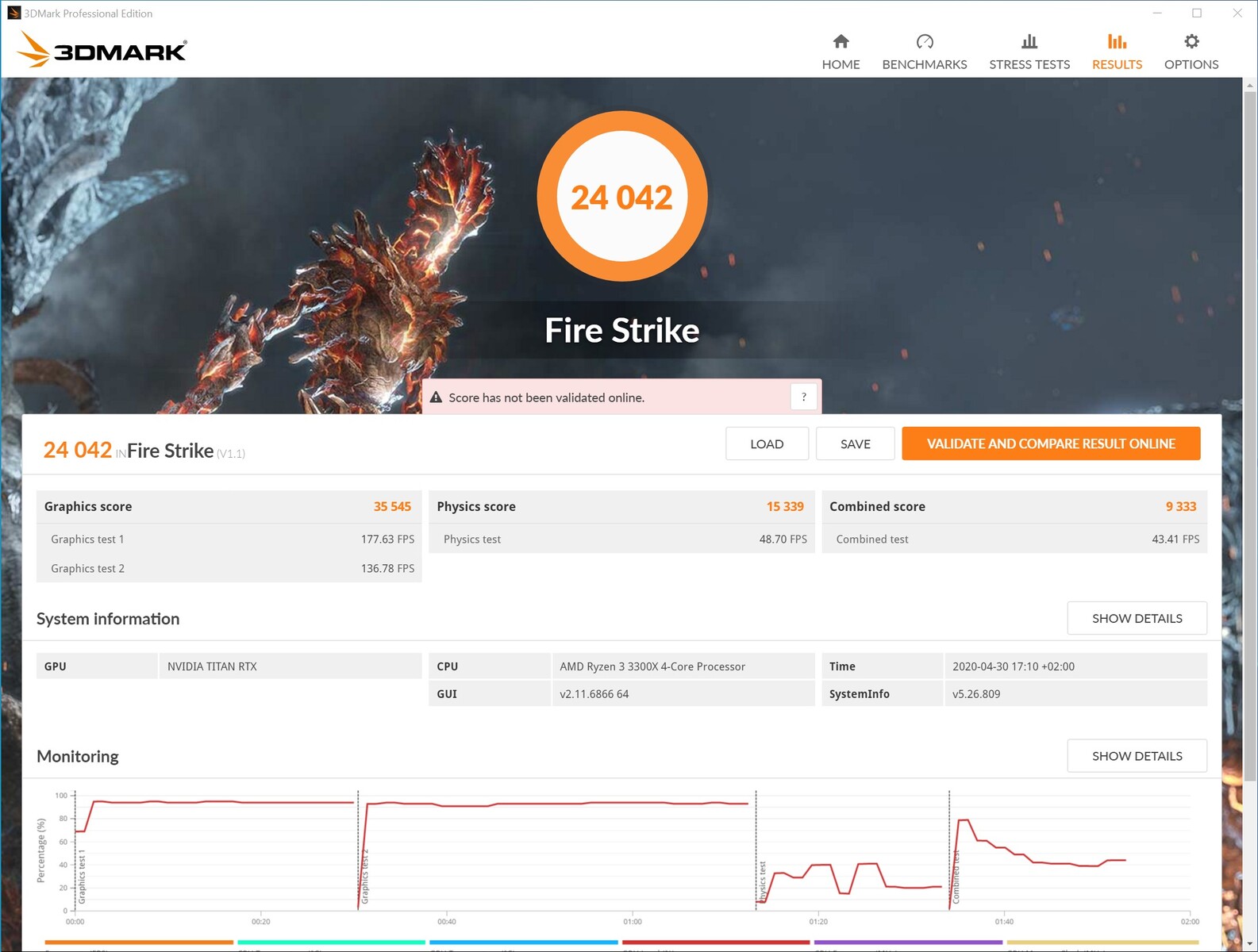This screenshot has height=952, width=1258.
Task: Click the Combined score value 9 333
Action: (1181, 506)
